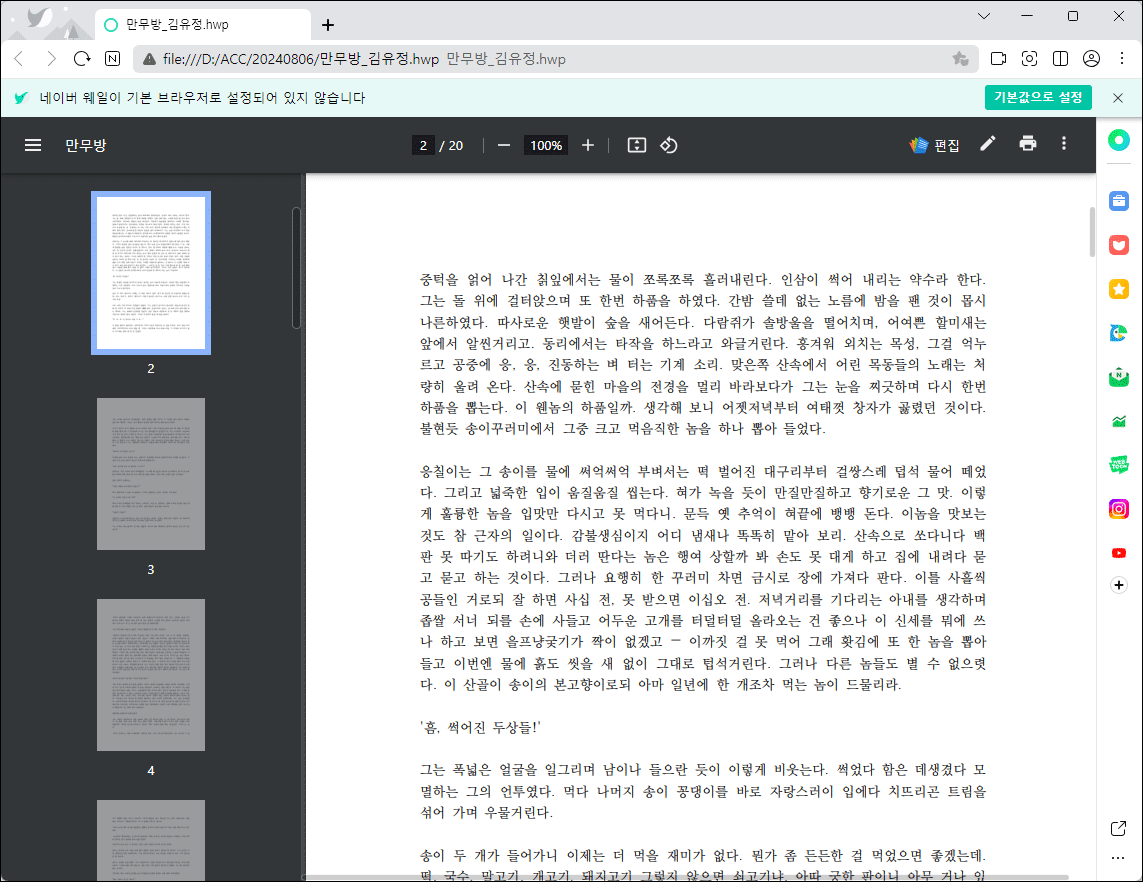Image resolution: width=1143 pixels, height=882 pixels.
Task: Start the screen recording tool
Action: [998, 59]
